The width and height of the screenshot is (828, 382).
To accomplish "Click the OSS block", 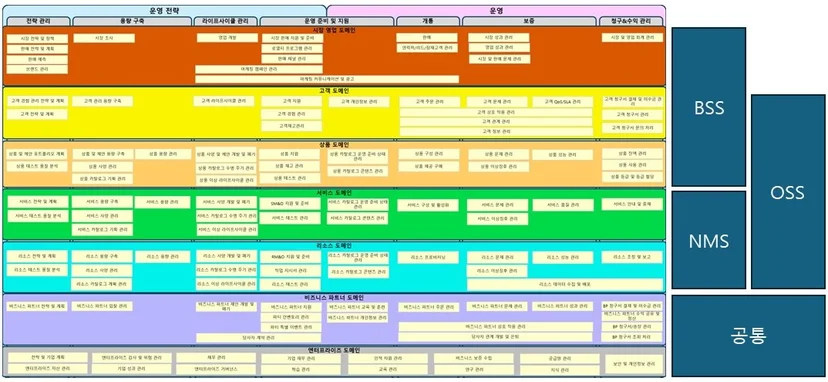I will click(787, 192).
